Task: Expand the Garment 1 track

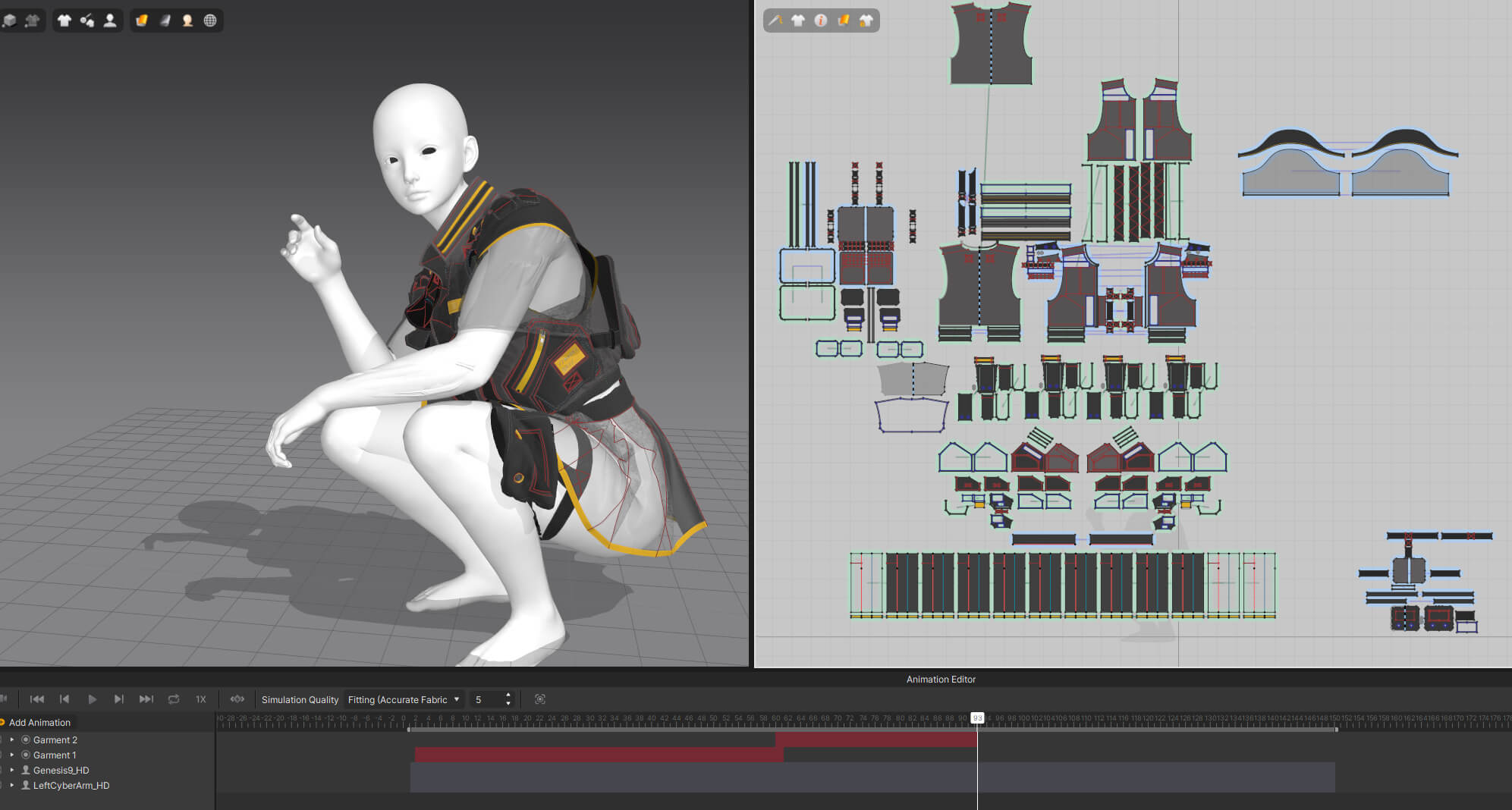Action: coord(12,755)
